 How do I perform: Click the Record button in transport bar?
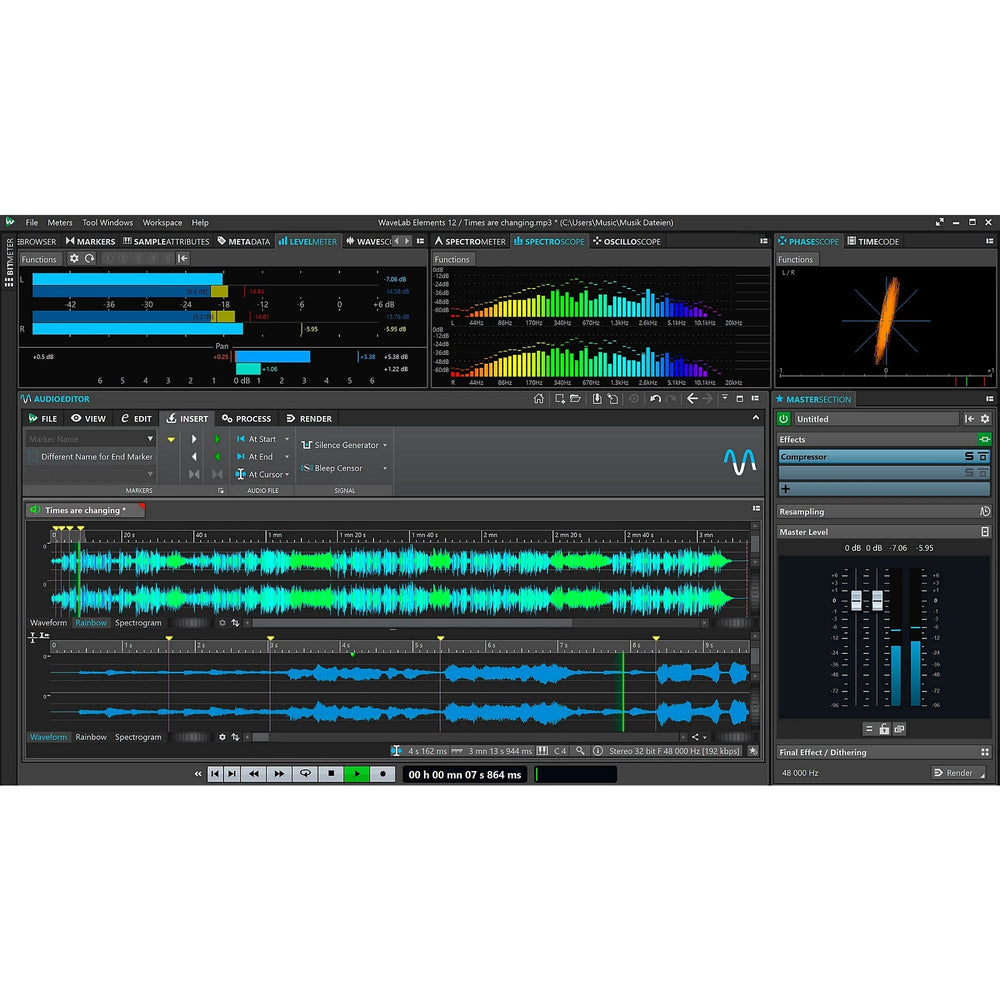click(382, 774)
